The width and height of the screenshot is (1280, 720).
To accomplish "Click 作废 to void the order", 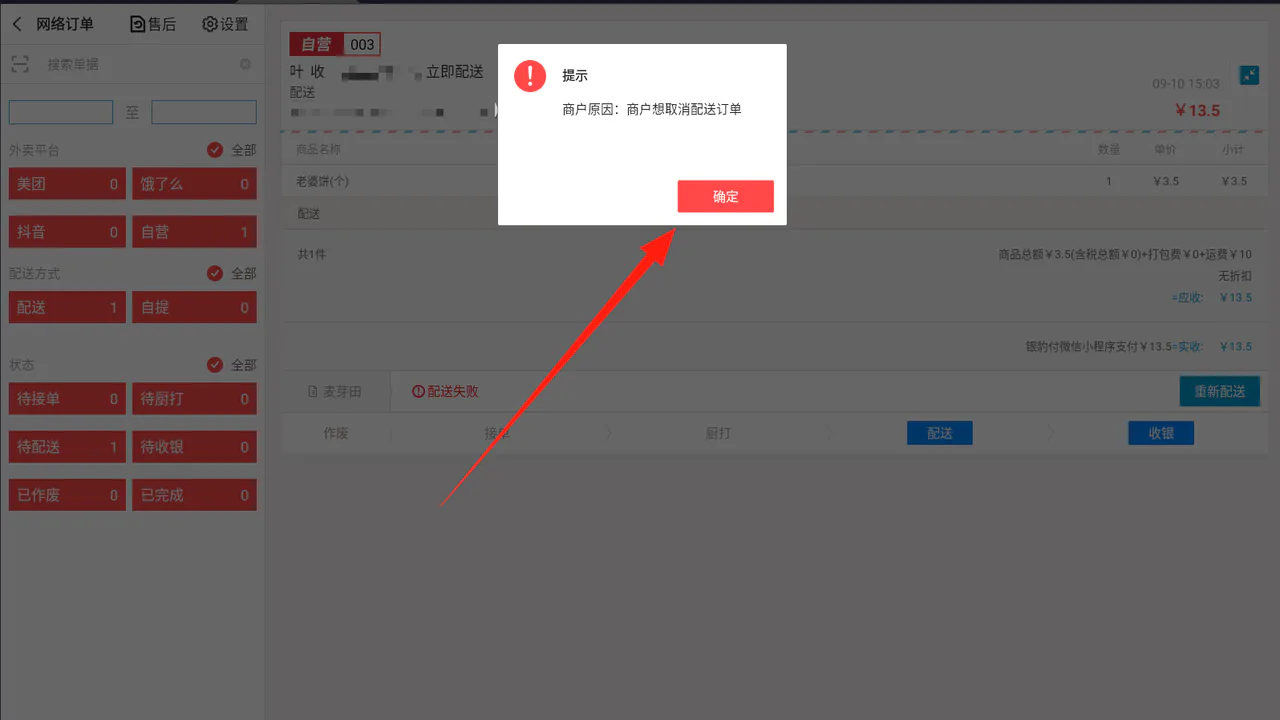I will tap(336, 433).
